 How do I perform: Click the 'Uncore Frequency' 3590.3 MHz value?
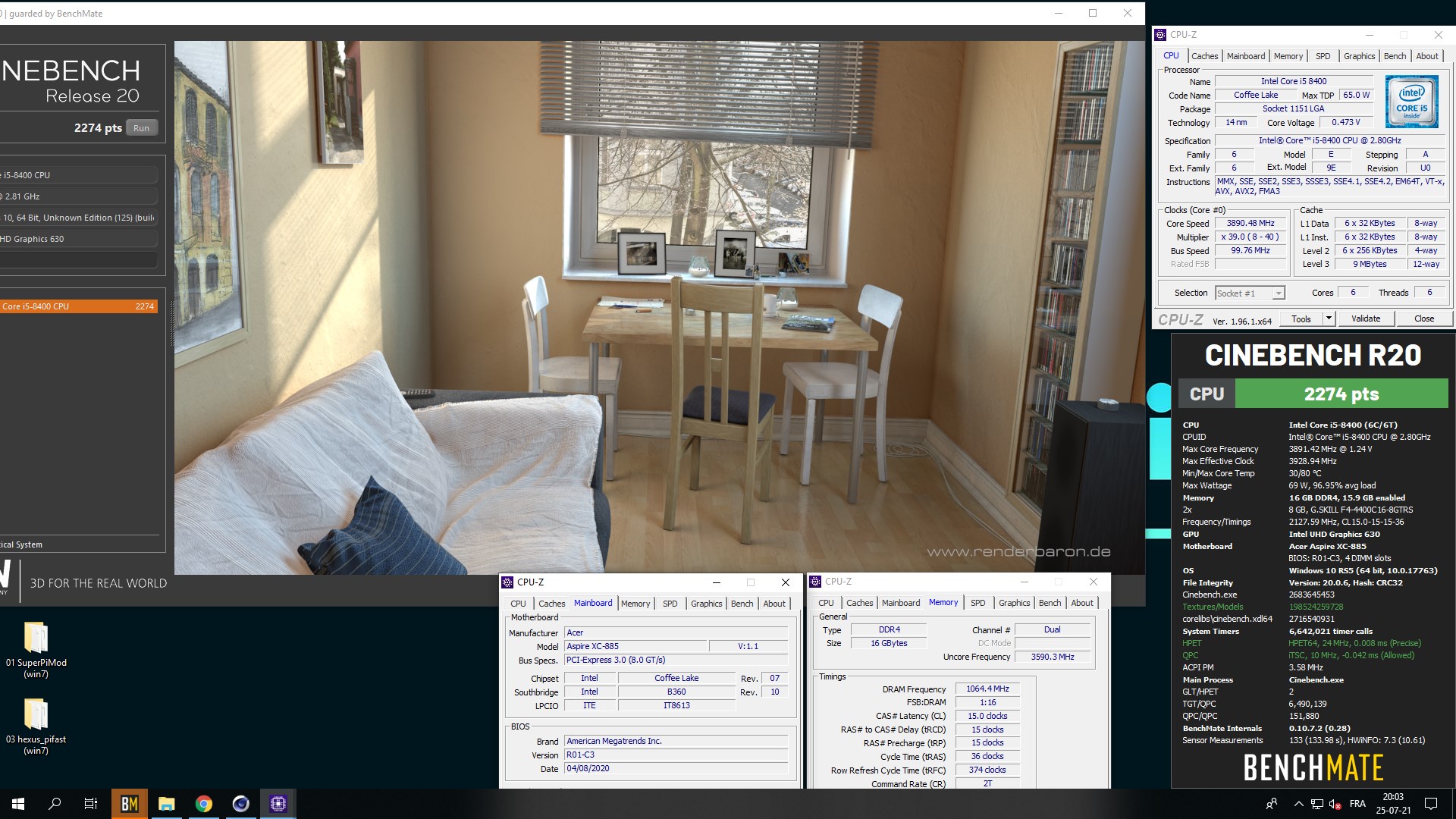click(1052, 657)
